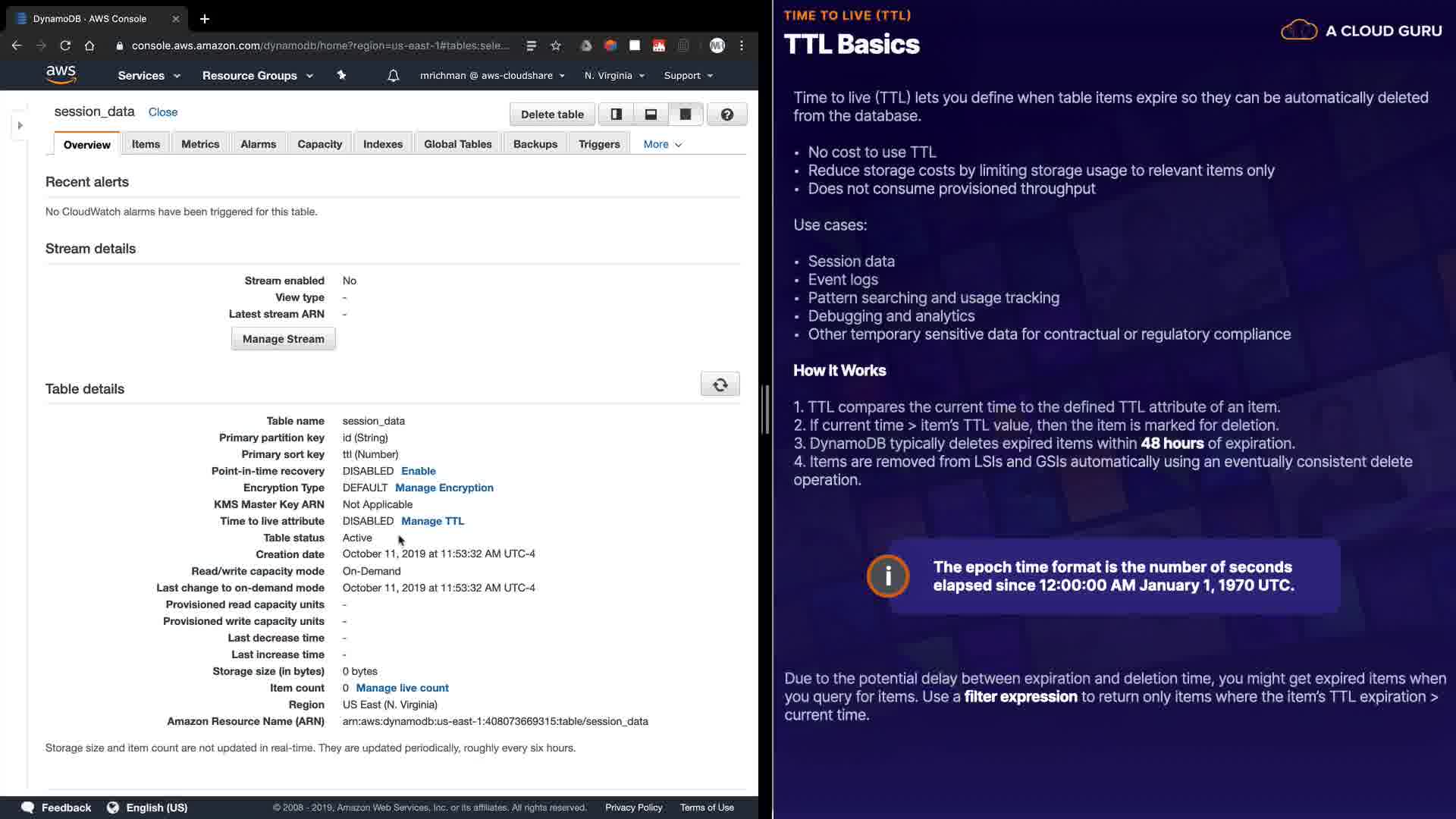Viewport: 1456px width, 819px height.
Task: Expand the More tabs dropdown
Action: point(662,144)
